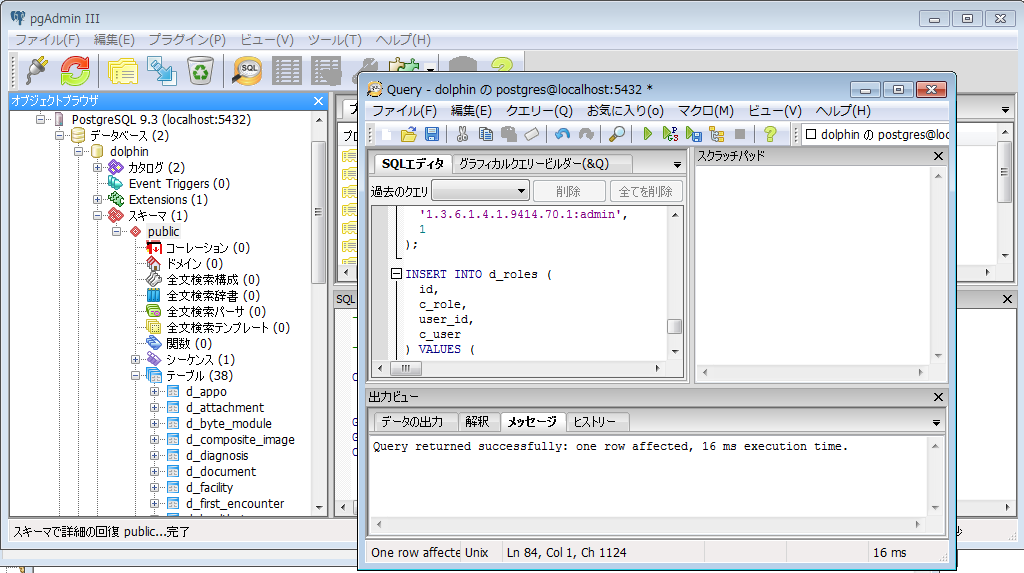The height and width of the screenshot is (573, 1024).
Task: Expand the Extensions (1) node
Action: (x=97, y=199)
